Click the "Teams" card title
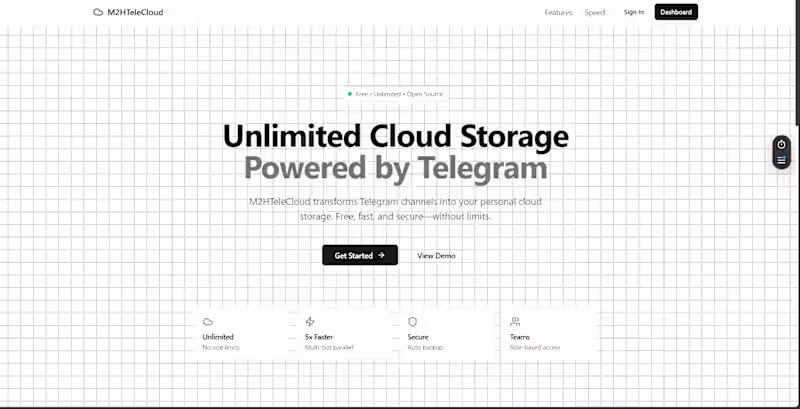 (x=520, y=337)
